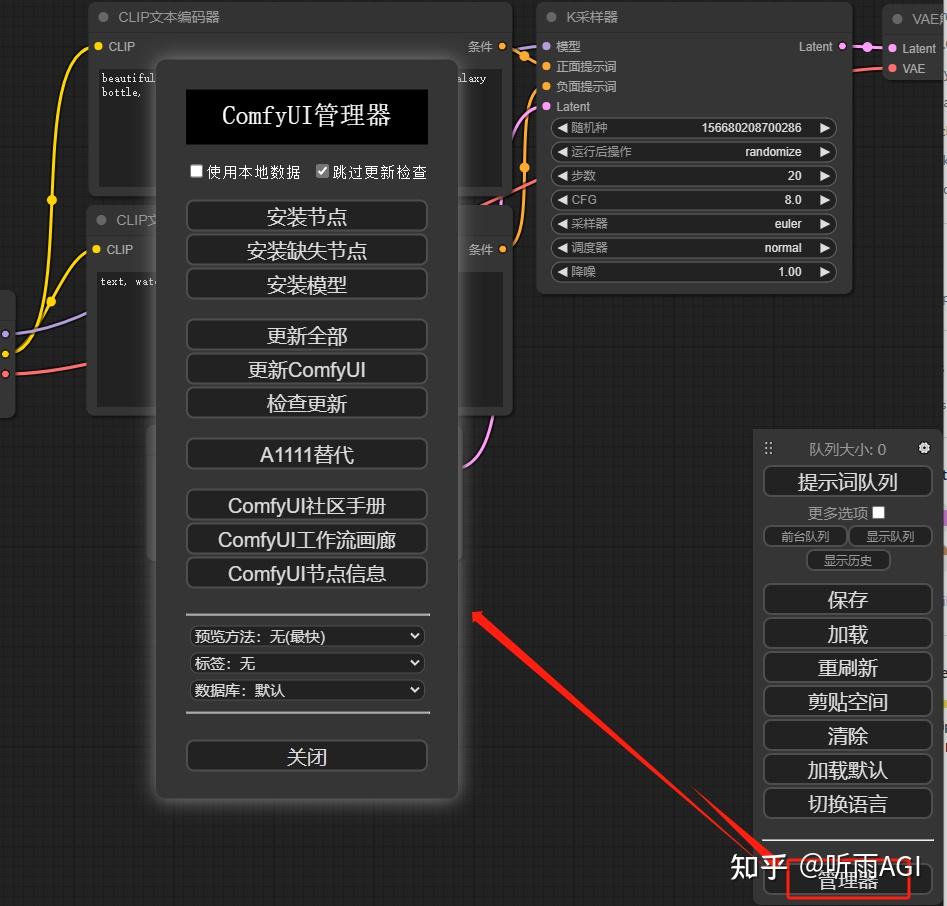Screen dimensions: 947x906
Task: Switch 采样器 sampler using right arrow
Action: click(x=824, y=224)
